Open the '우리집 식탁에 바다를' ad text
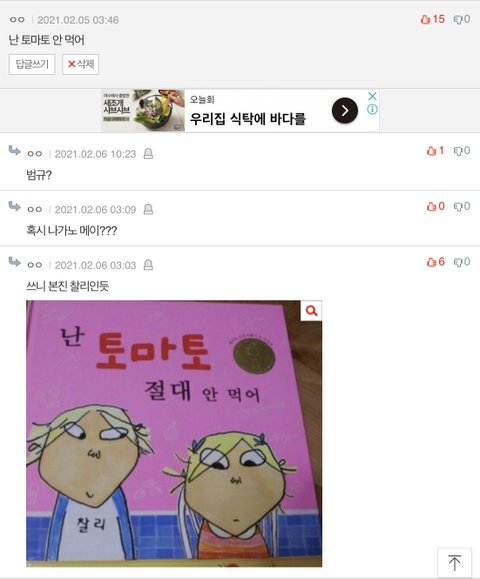The width and height of the screenshot is (480, 579). tap(248, 119)
